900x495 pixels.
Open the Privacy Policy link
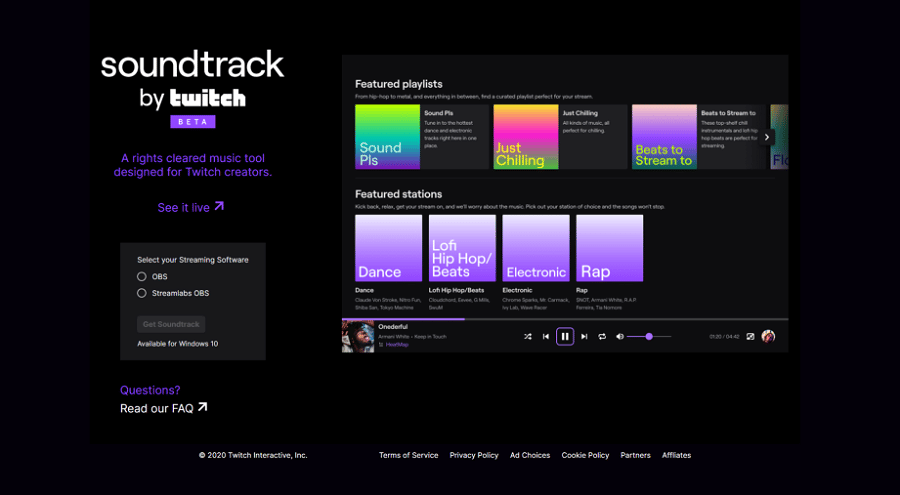coord(474,455)
